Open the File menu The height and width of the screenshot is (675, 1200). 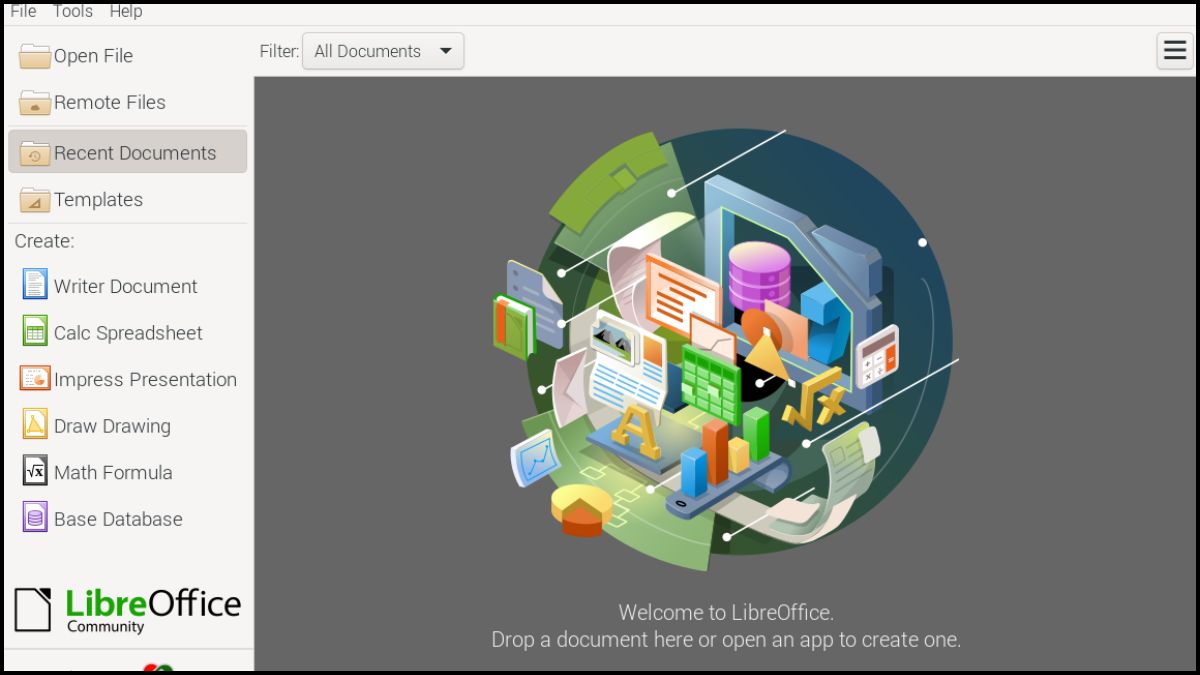pyautogui.click(x=23, y=11)
